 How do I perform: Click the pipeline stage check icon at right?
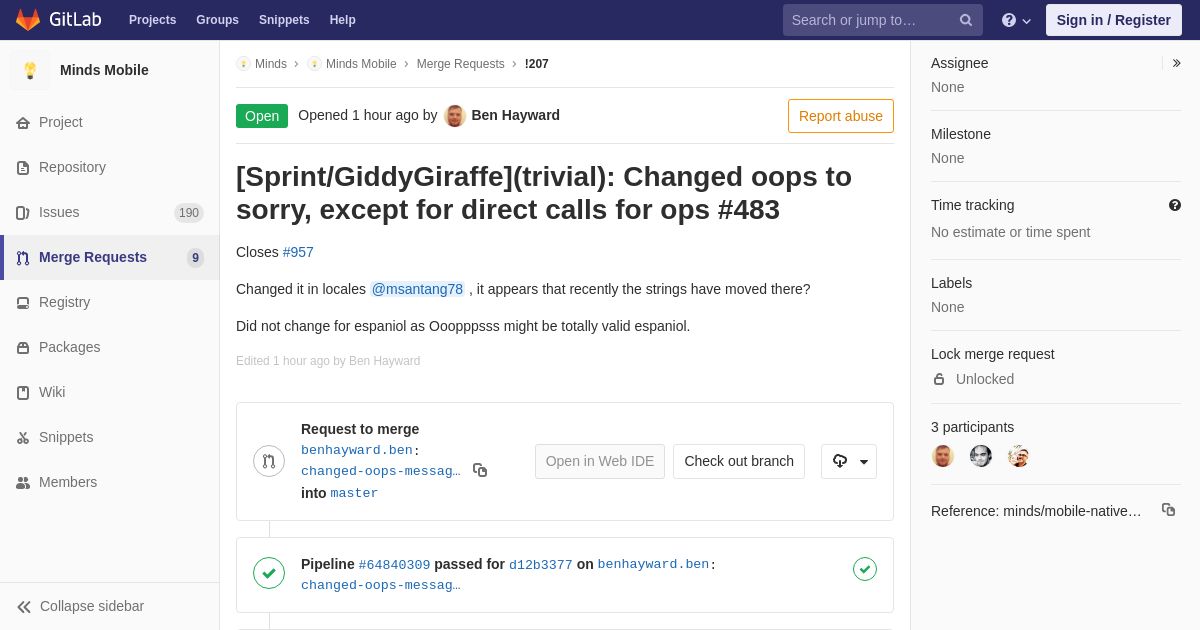[x=865, y=569]
